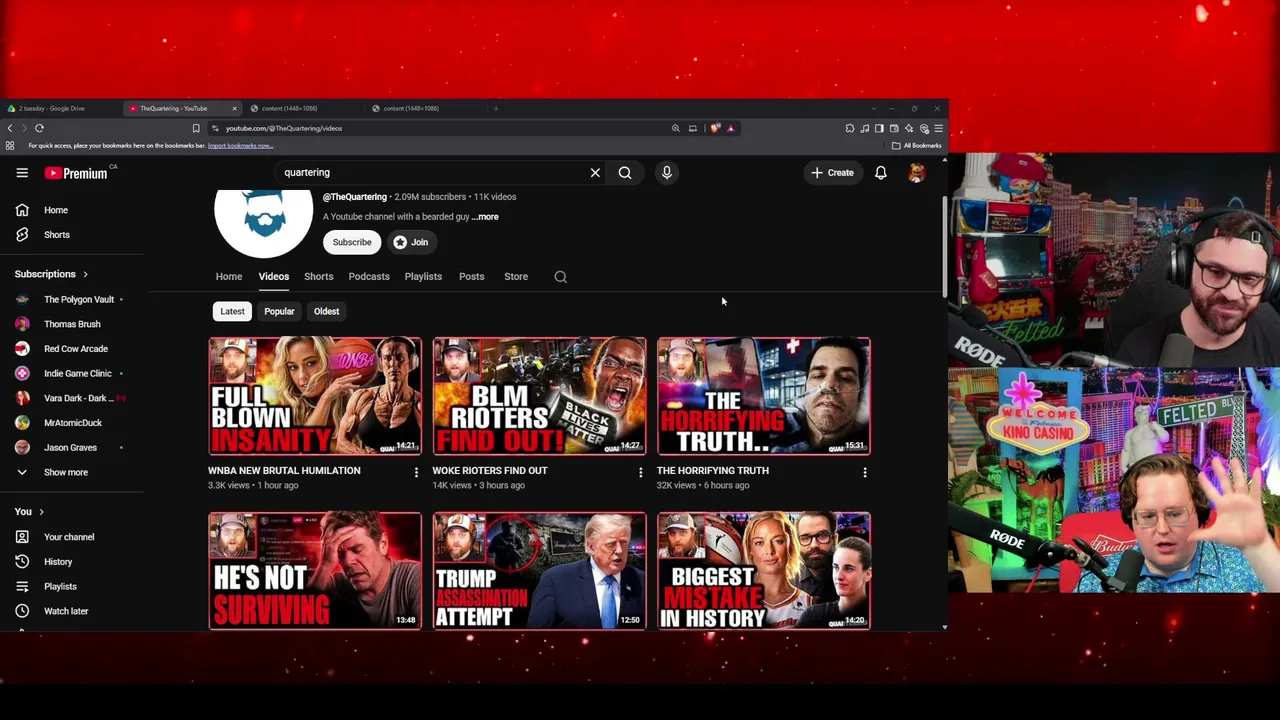Screen dimensions: 1280x720
Task: Open the browser apps grid in bookmarks bar
Action: tap(10, 146)
